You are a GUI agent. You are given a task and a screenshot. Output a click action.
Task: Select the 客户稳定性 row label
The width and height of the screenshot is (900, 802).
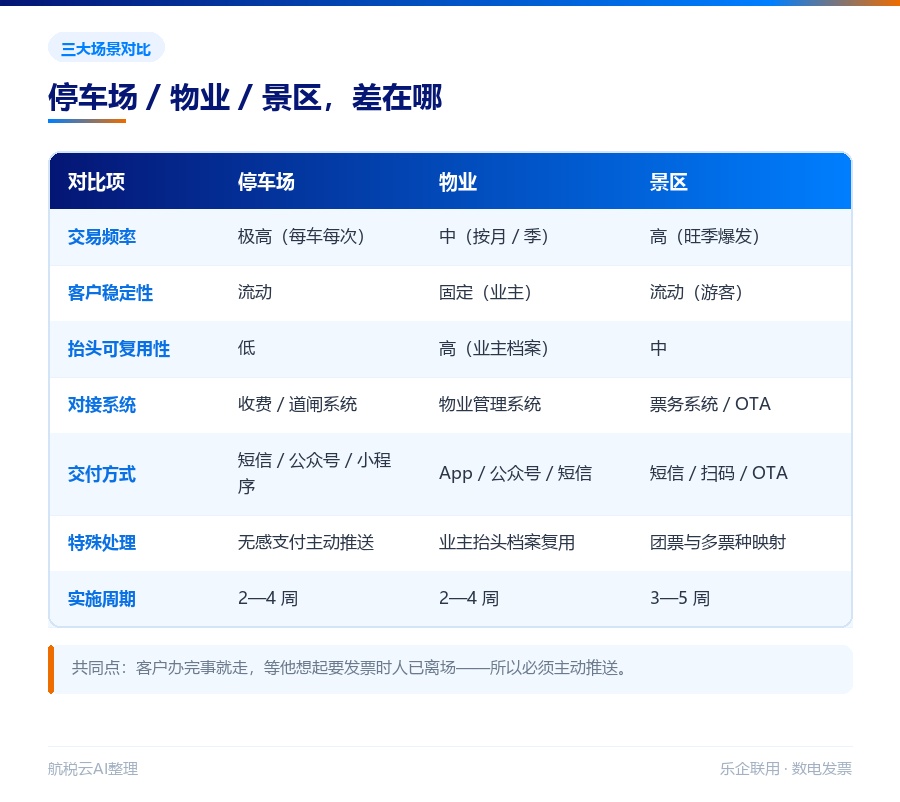[110, 293]
